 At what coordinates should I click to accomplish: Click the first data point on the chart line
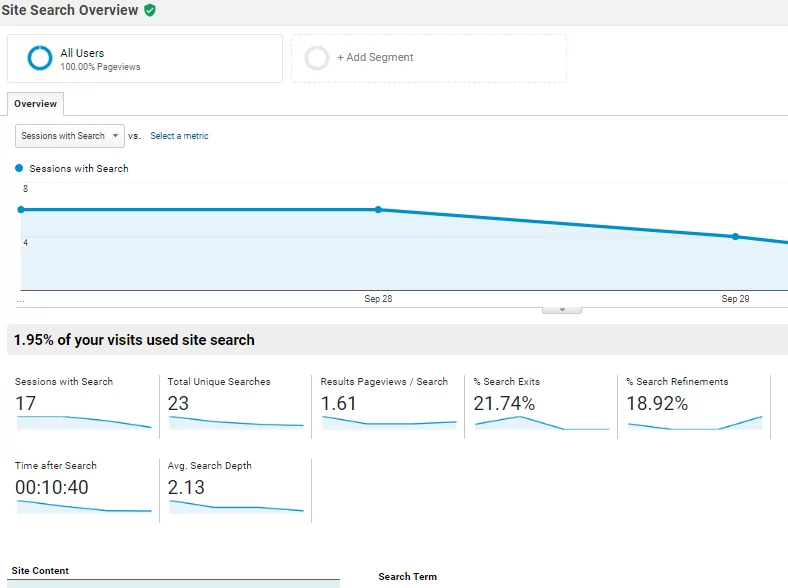pos(21,210)
